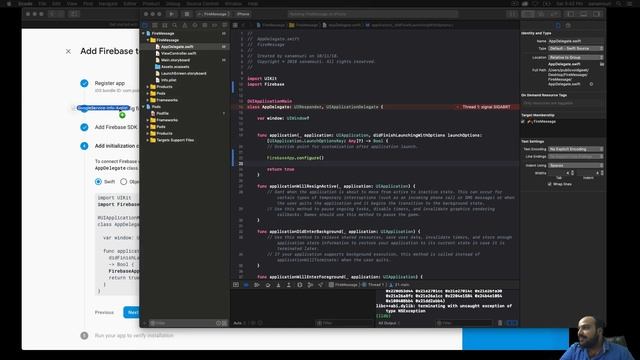Stop the running app in Xcode toolbar

187,14
